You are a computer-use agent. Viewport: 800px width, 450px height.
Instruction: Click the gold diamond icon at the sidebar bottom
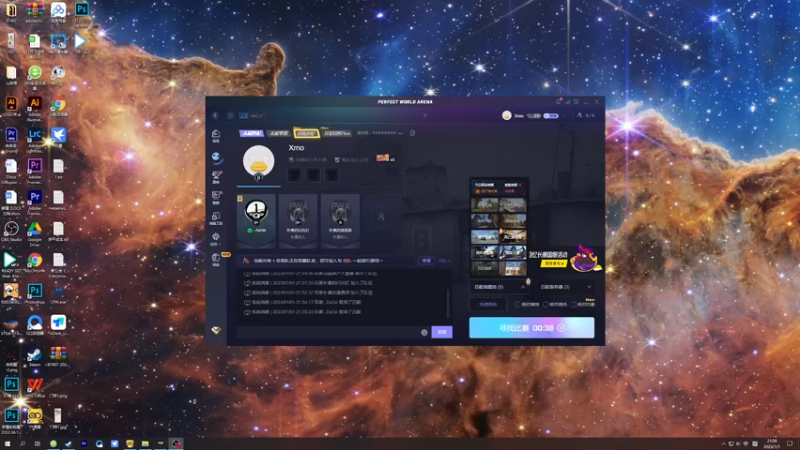pyautogui.click(x=216, y=331)
